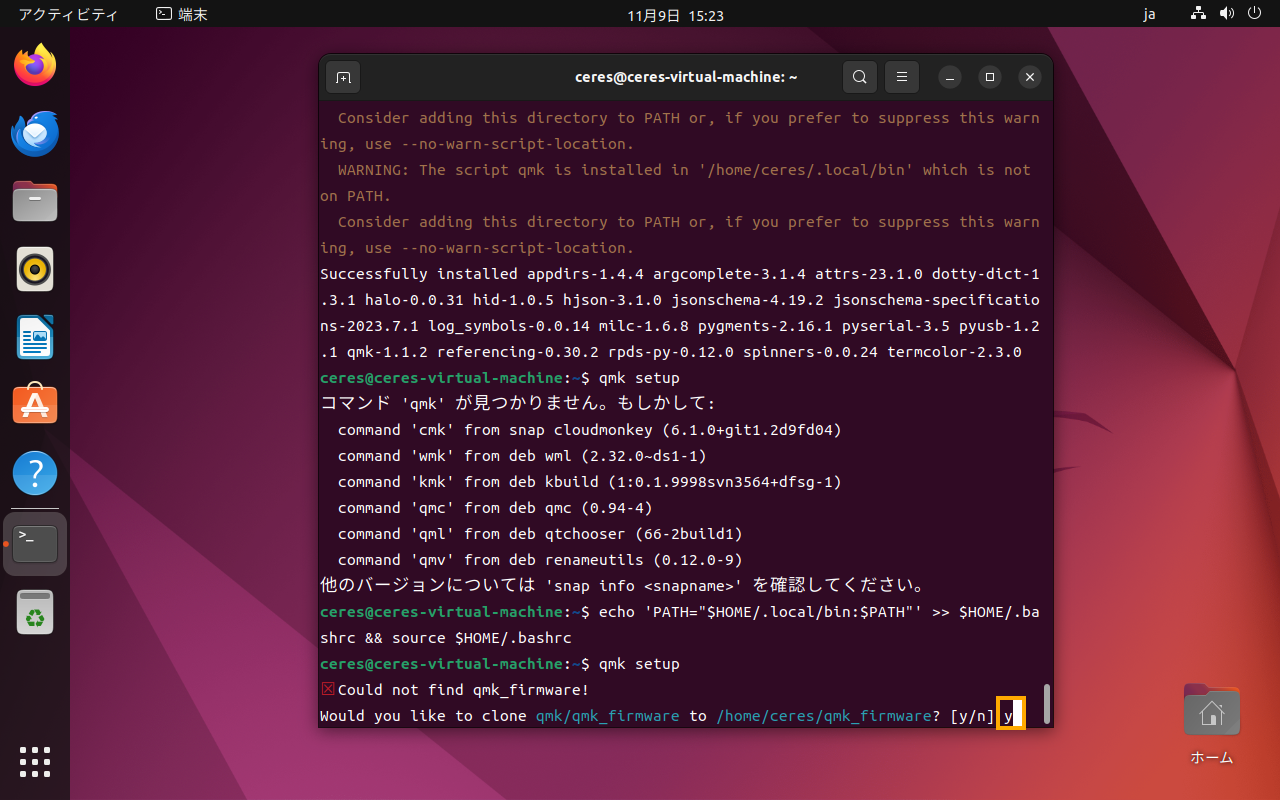
Task: Open the ja input source indicator
Action: [1149, 15]
